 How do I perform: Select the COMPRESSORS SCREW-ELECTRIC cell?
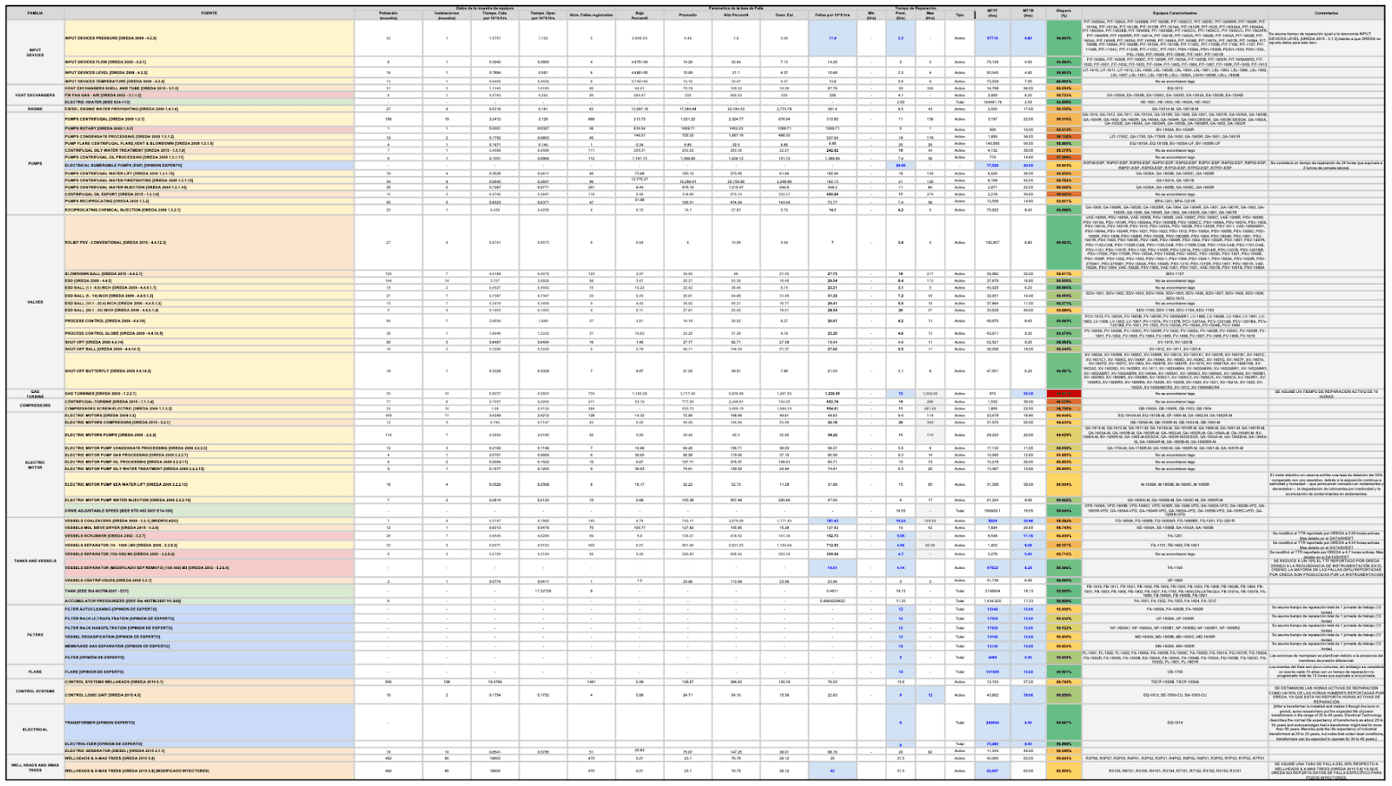coord(209,408)
